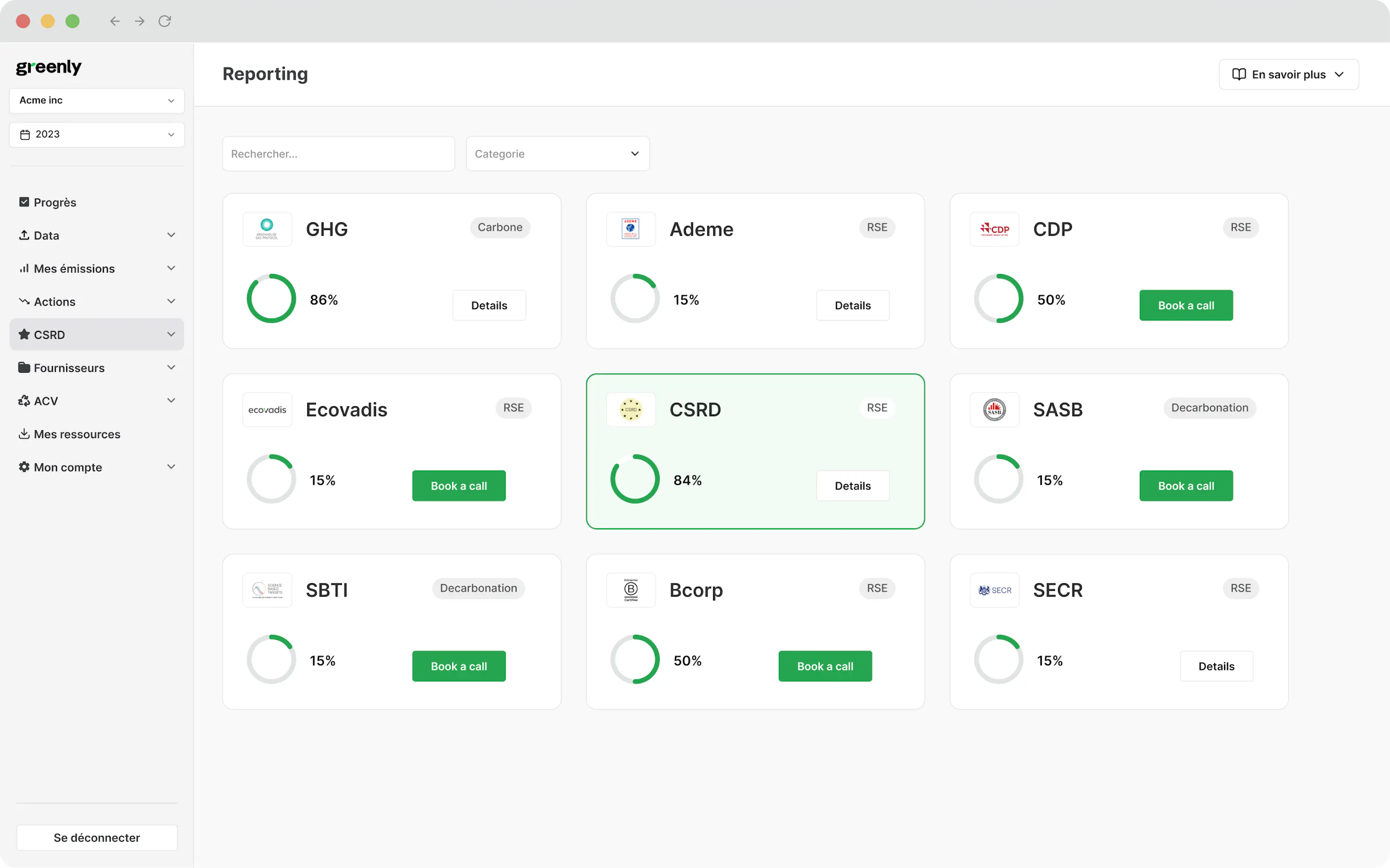
Task: Select Mon compte label in sidebar
Action: (x=68, y=467)
